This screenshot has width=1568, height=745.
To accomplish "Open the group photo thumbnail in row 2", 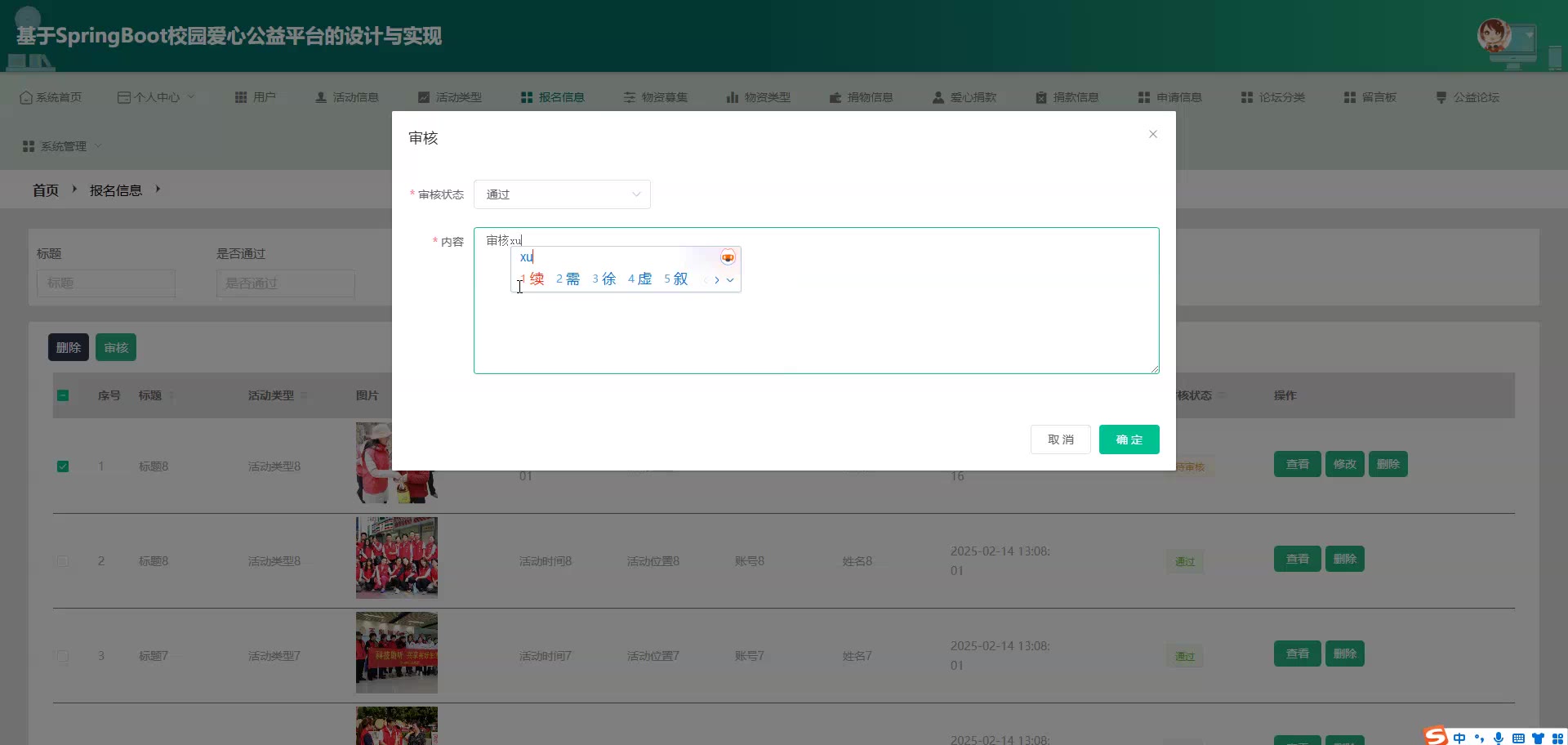I will point(397,558).
